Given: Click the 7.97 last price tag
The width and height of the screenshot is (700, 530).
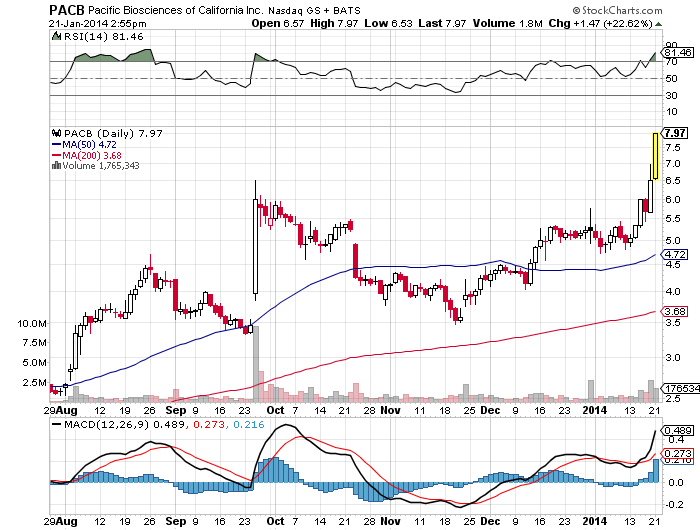Looking at the screenshot, I should click(x=675, y=133).
